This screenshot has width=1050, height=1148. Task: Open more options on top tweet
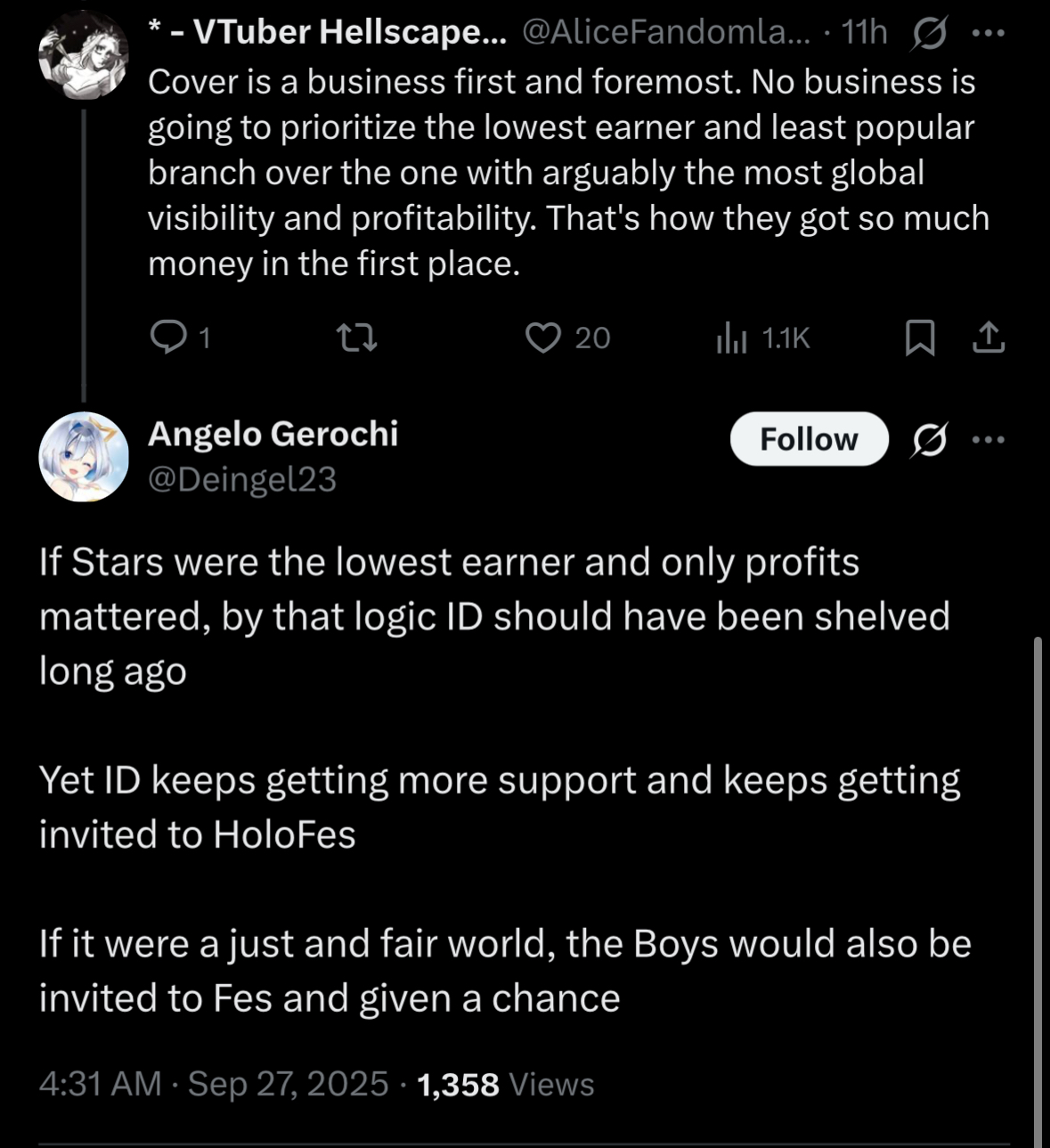coord(988,34)
